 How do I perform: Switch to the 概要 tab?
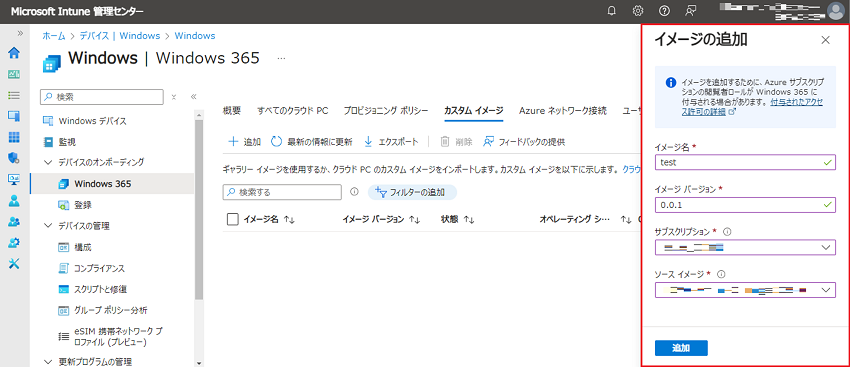[232, 111]
